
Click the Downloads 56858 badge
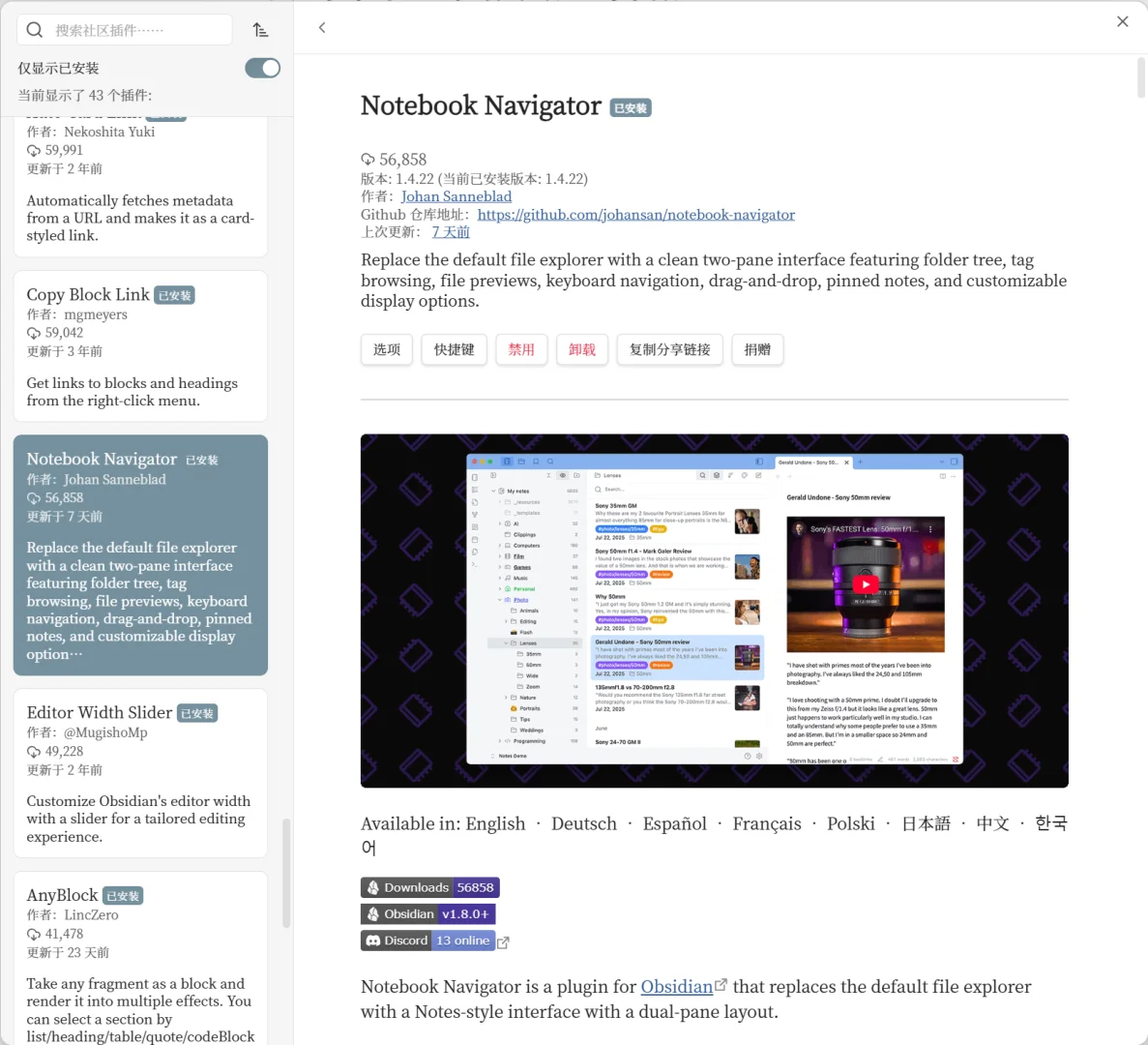[429, 887]
